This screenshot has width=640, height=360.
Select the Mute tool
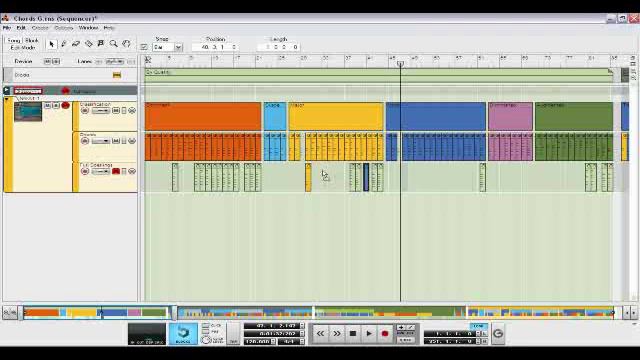[101, 44]
